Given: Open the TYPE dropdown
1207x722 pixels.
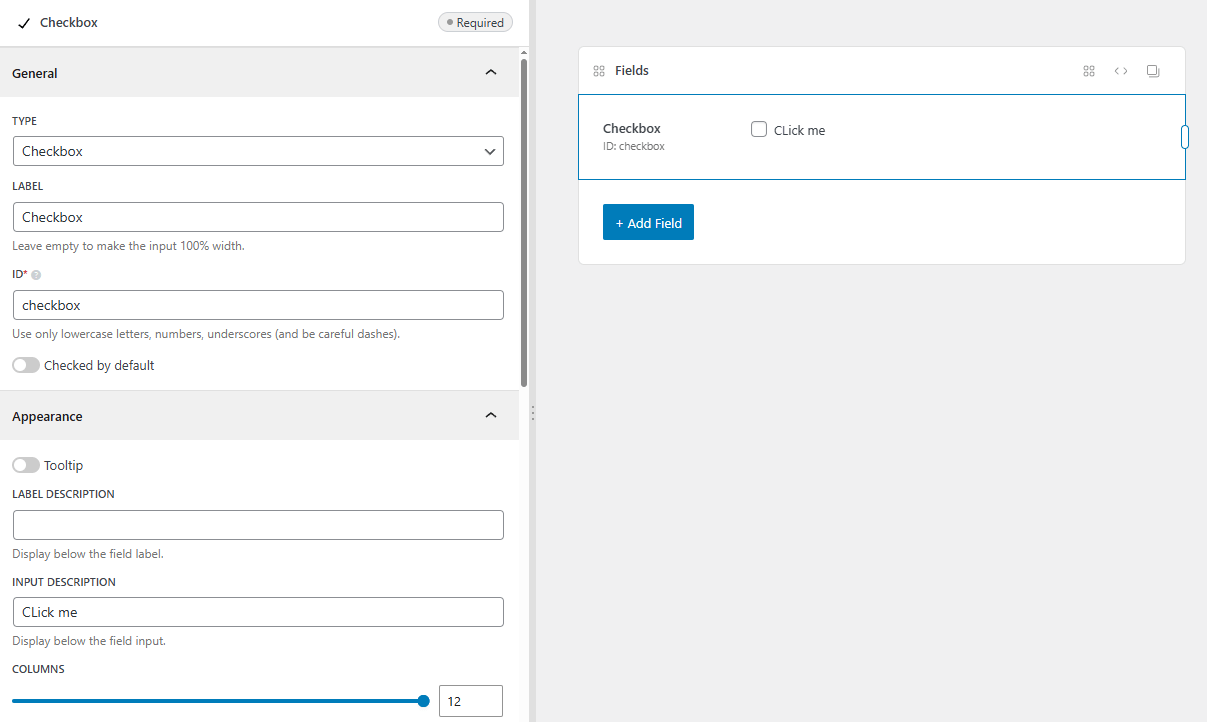Looking at the screenshot, I should click(x=258, y=151).
